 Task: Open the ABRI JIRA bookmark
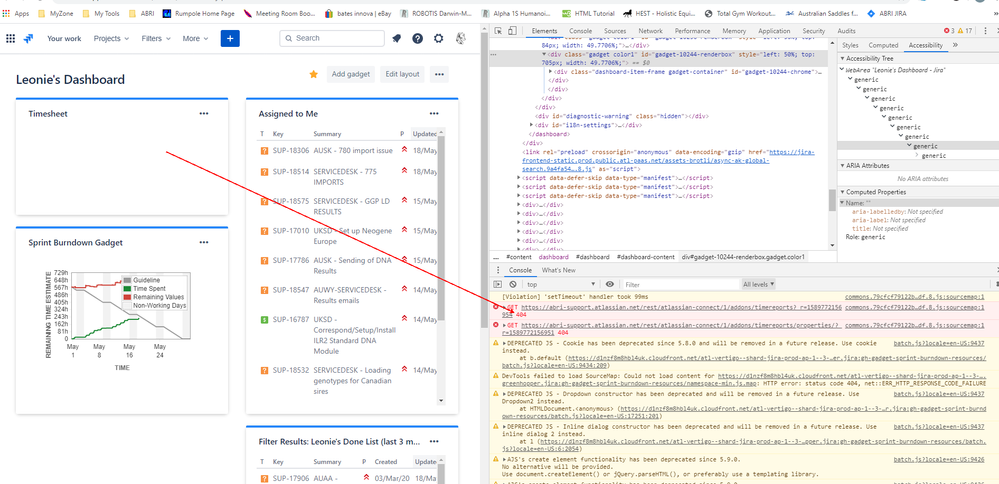coord(888,13)
